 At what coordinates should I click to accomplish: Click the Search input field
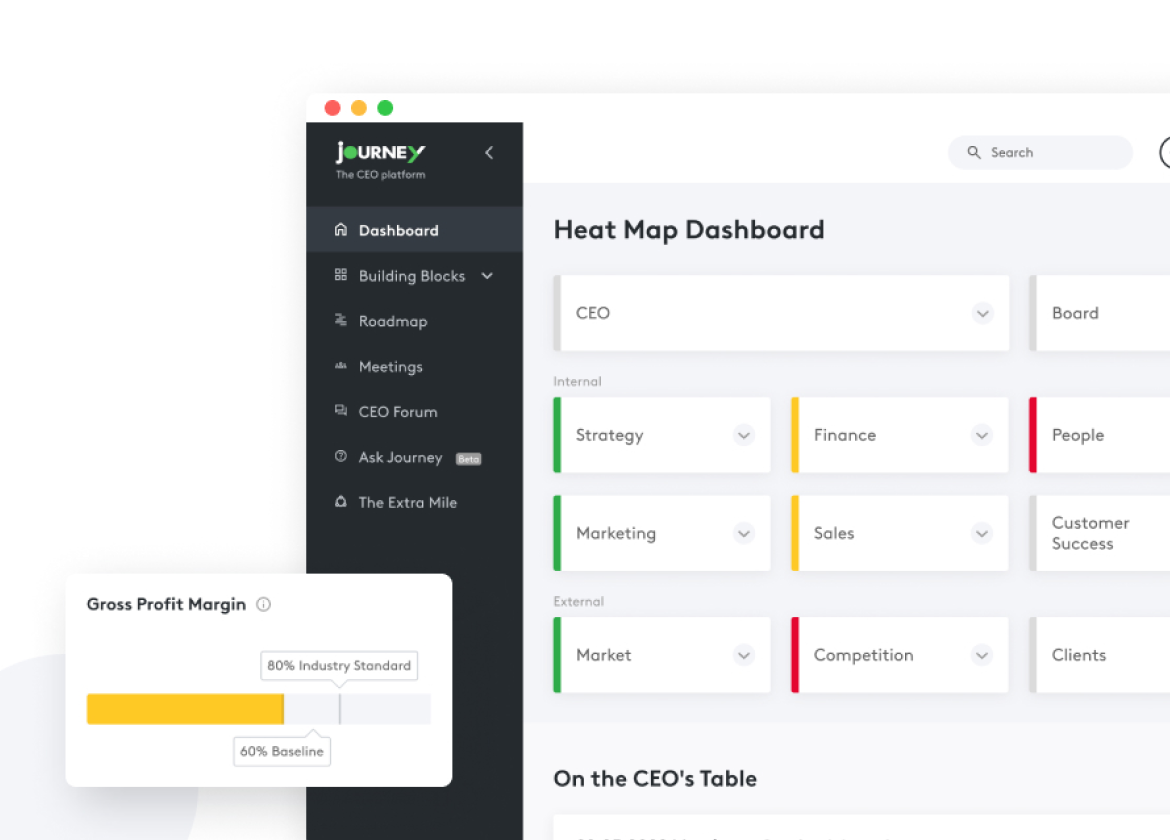point(1050,153)
